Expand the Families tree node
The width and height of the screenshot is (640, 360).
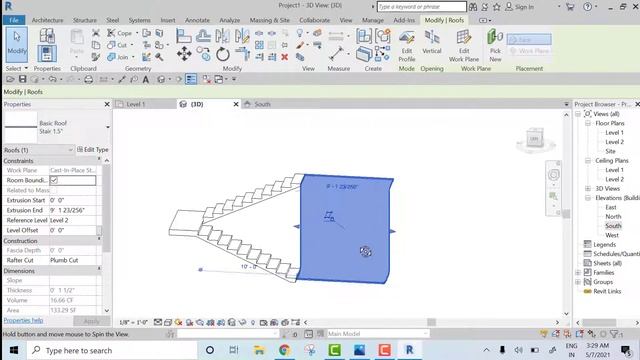click(578, 272)
